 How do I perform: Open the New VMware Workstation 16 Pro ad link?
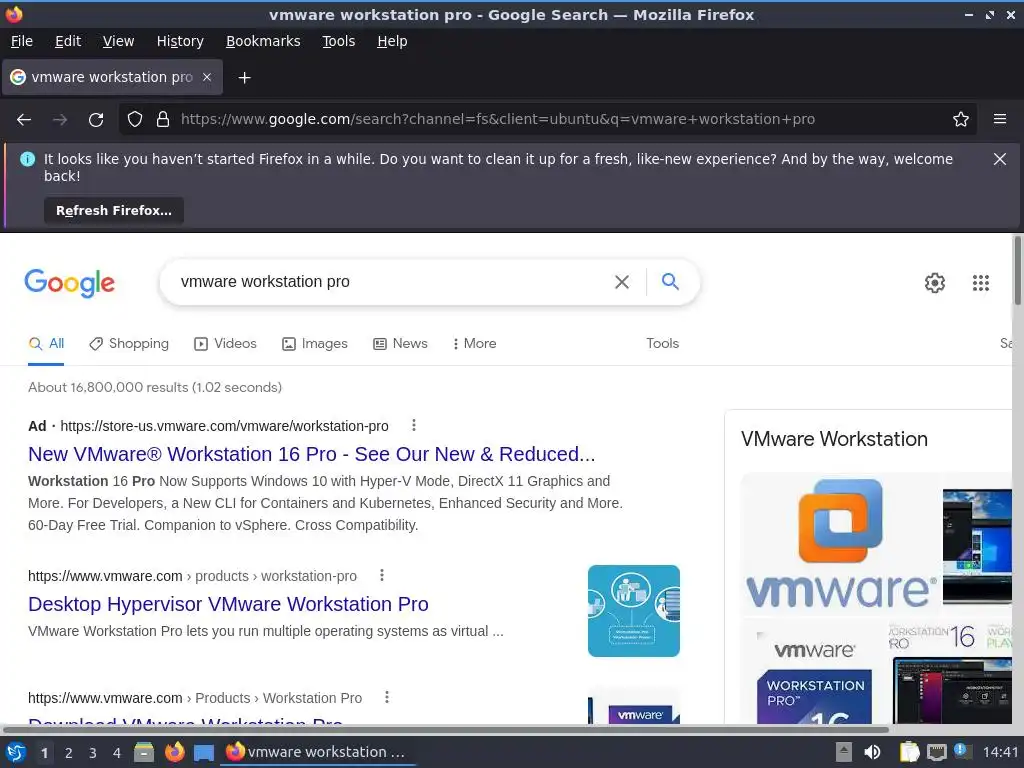coord(312,454)
